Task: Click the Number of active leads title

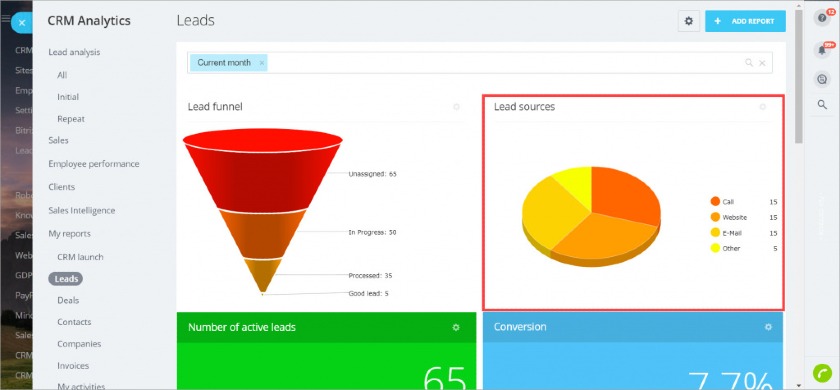Action: coord(242,327)
